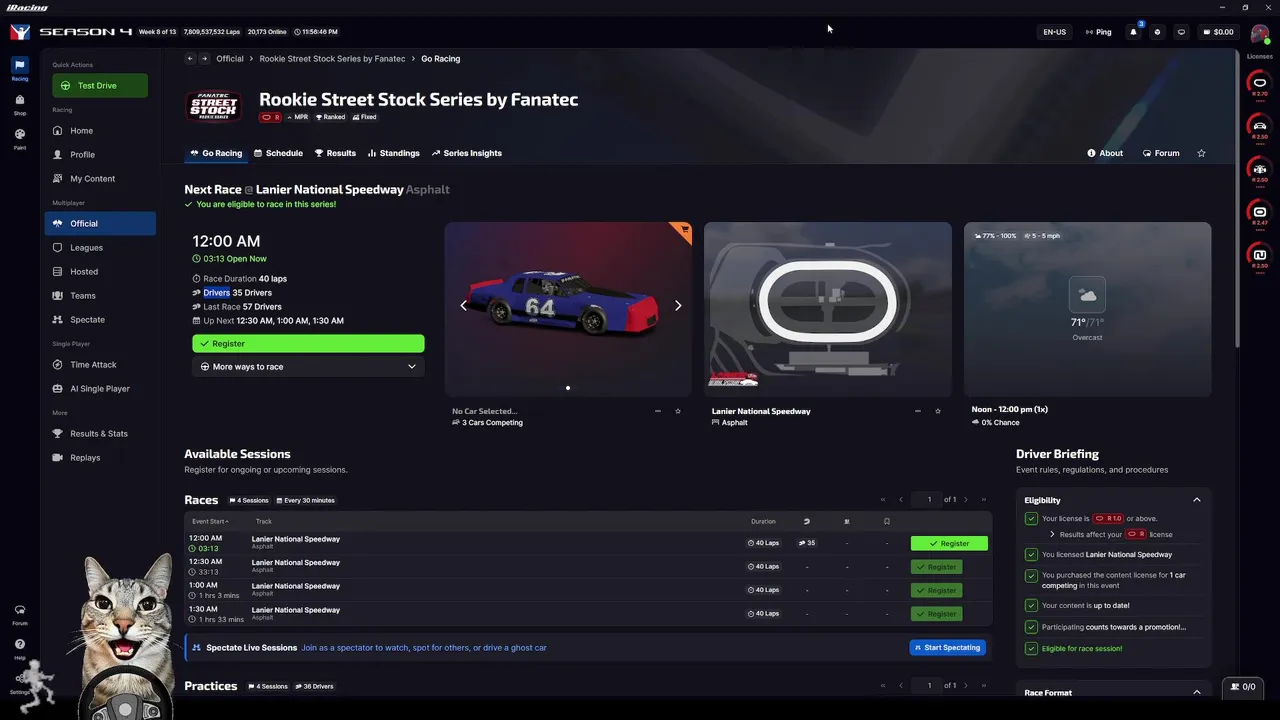Click the helmet icon in top bar
The image size is (1280, 720).
point(1157,32)
